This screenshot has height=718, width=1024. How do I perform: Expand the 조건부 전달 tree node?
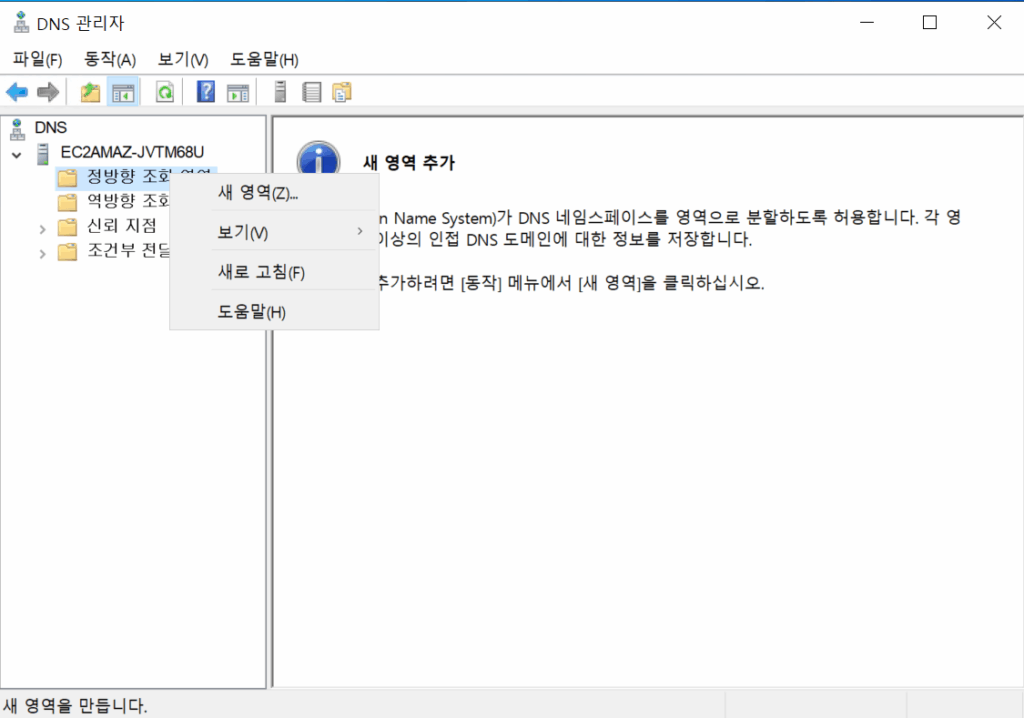pos(42,252)
